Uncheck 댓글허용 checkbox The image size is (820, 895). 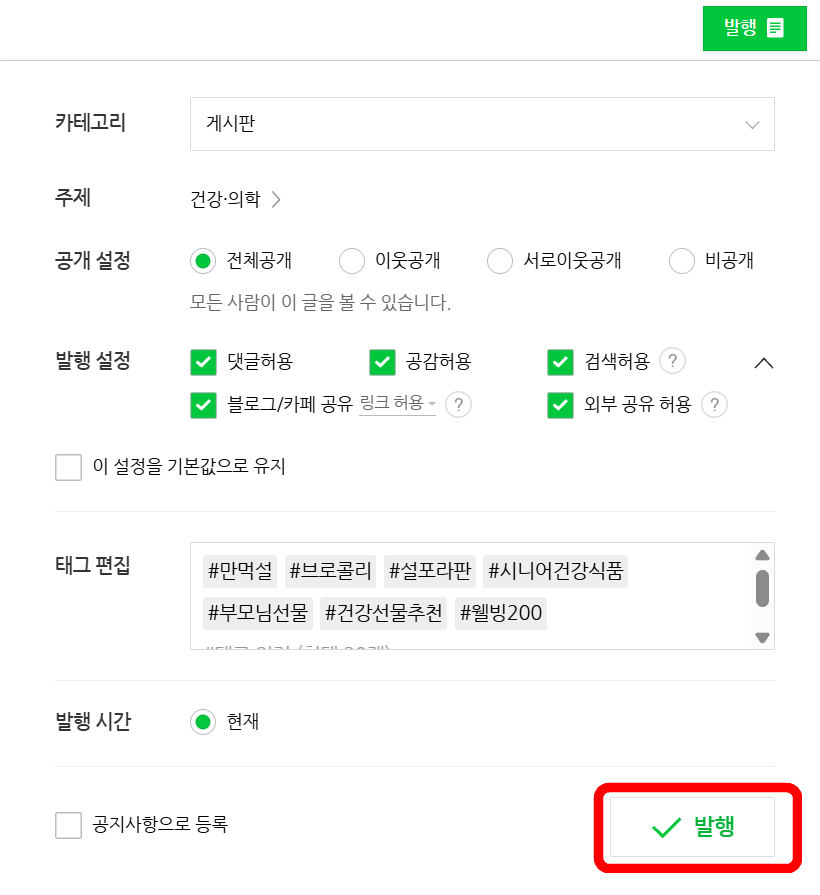(203, 361)
